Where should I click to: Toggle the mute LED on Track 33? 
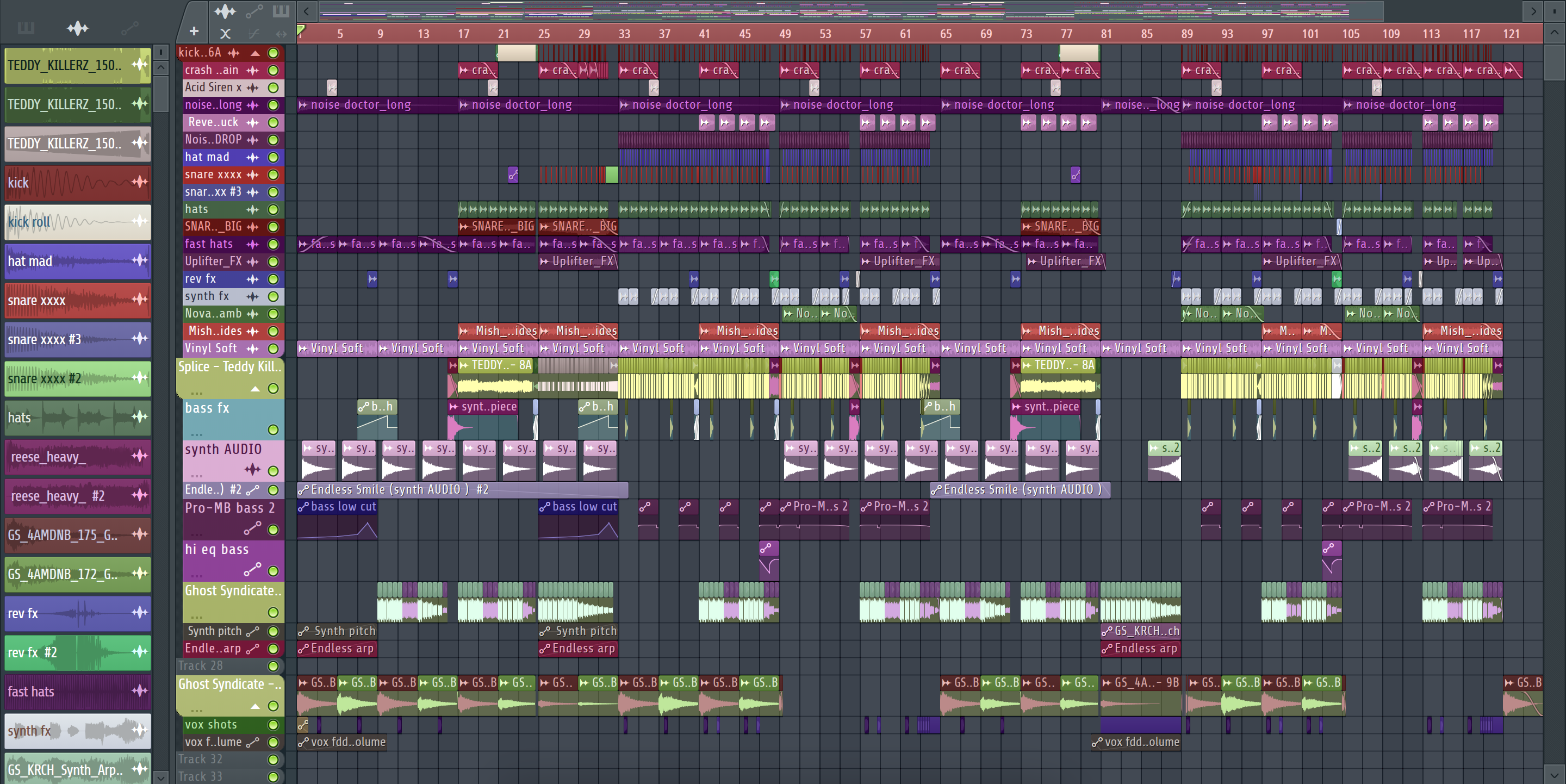(274, 777)
